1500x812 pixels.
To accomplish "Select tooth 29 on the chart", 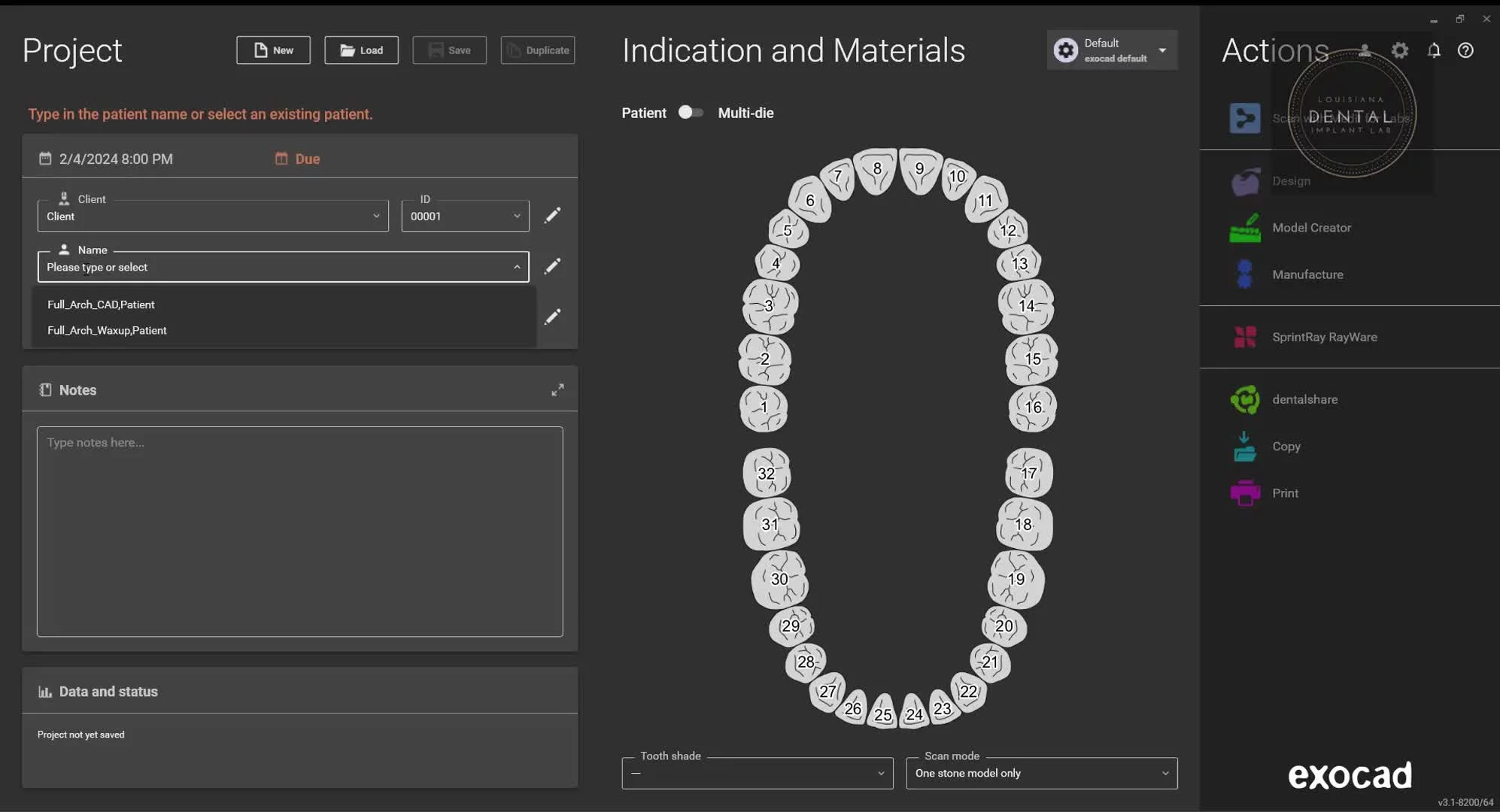I will coord(791,626).
